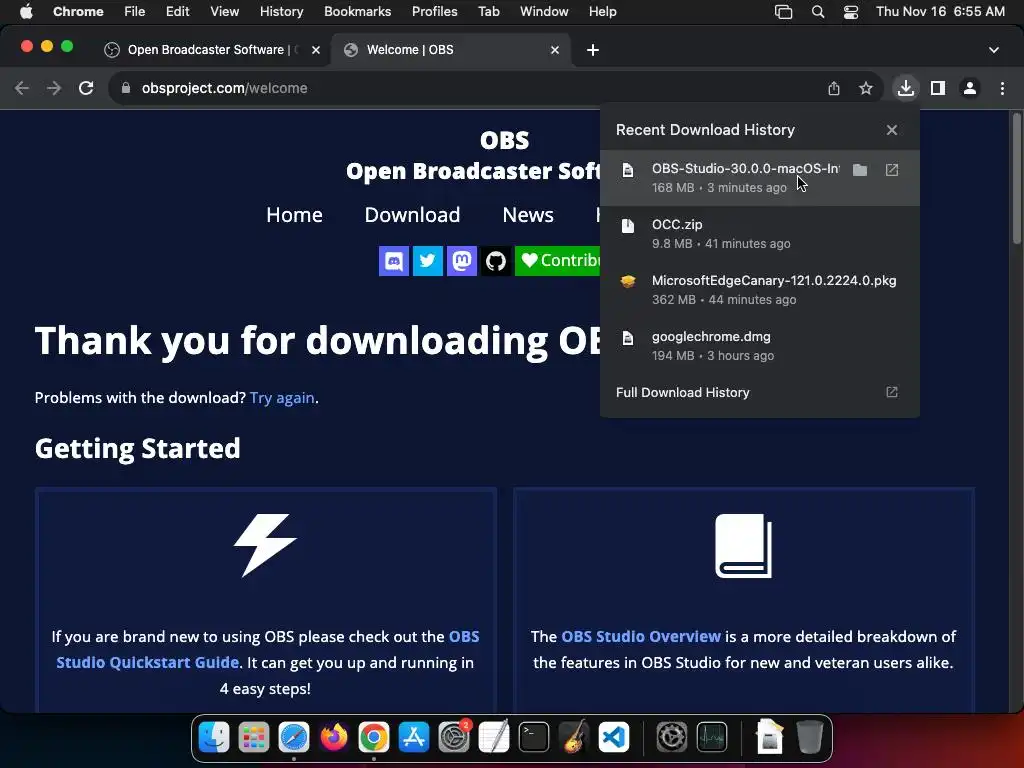Close the Recent Download History popup
Screen dimensions: 1024x768
point(892,130)
